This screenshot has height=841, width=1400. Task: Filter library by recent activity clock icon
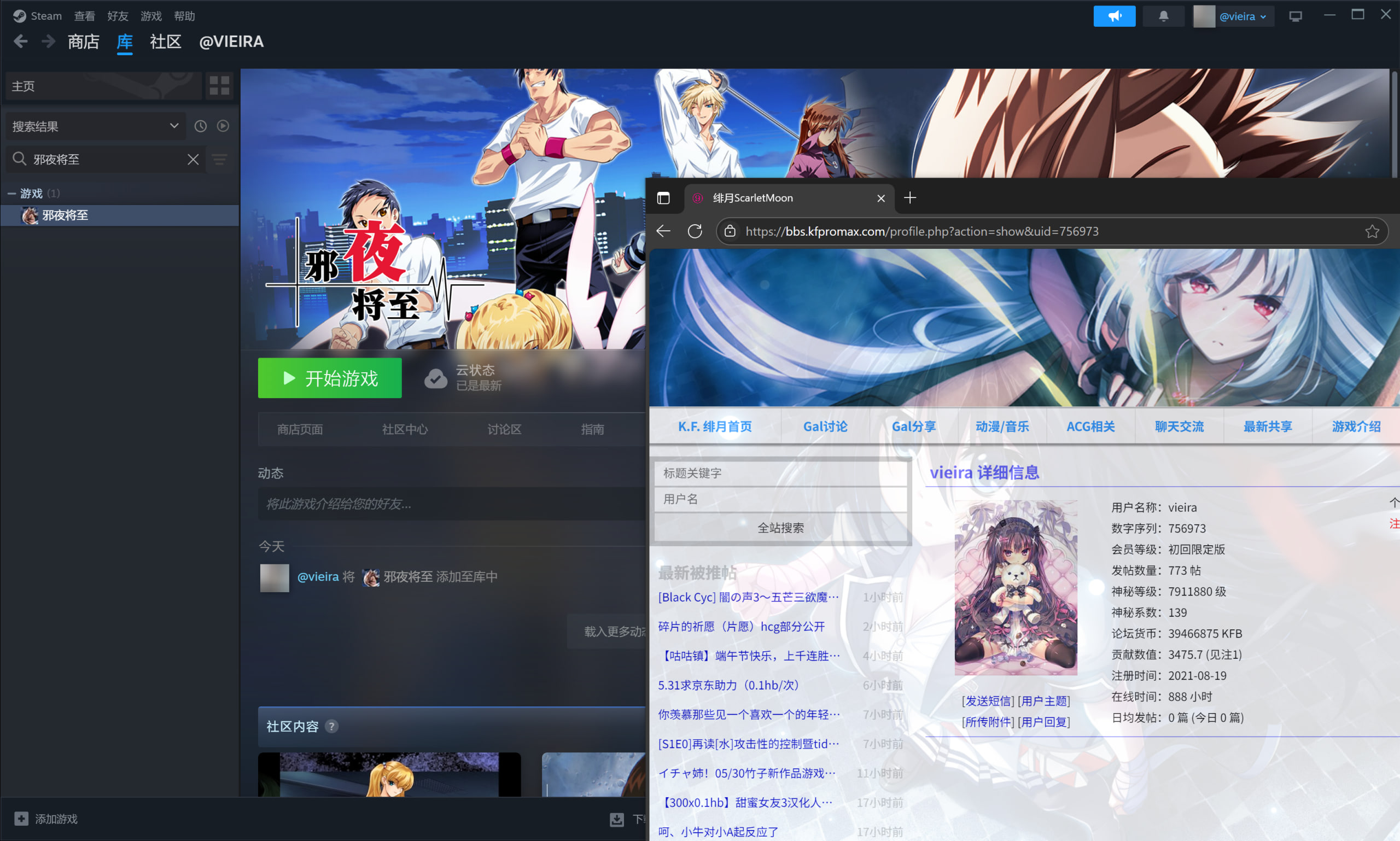(201, 126)
